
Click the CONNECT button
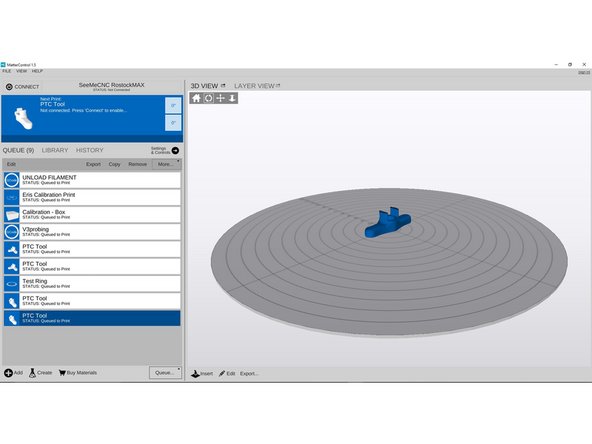click(23, 87)
